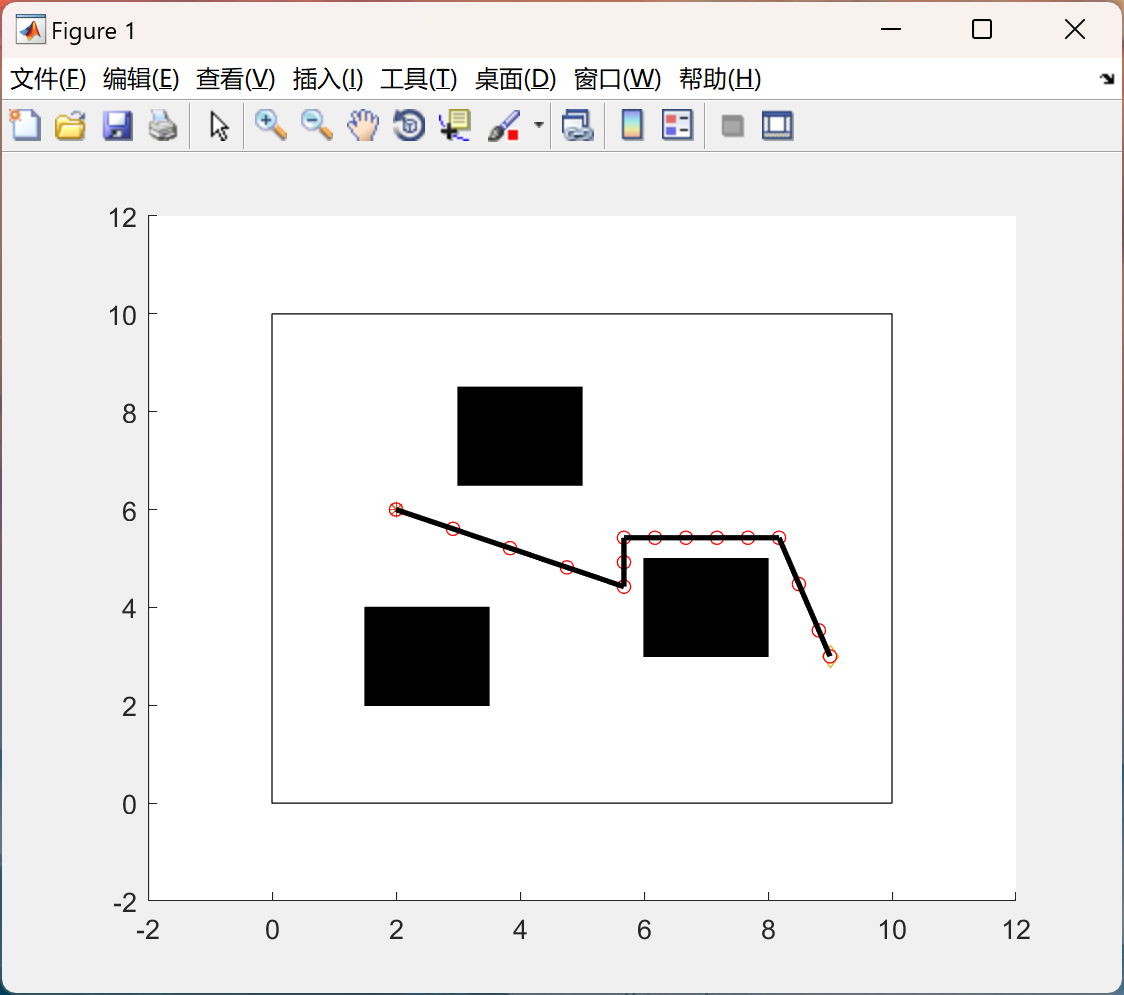This screenshot has width=1124, height=995.
Task: Open the 工具(T) menu
Action: 419,79
